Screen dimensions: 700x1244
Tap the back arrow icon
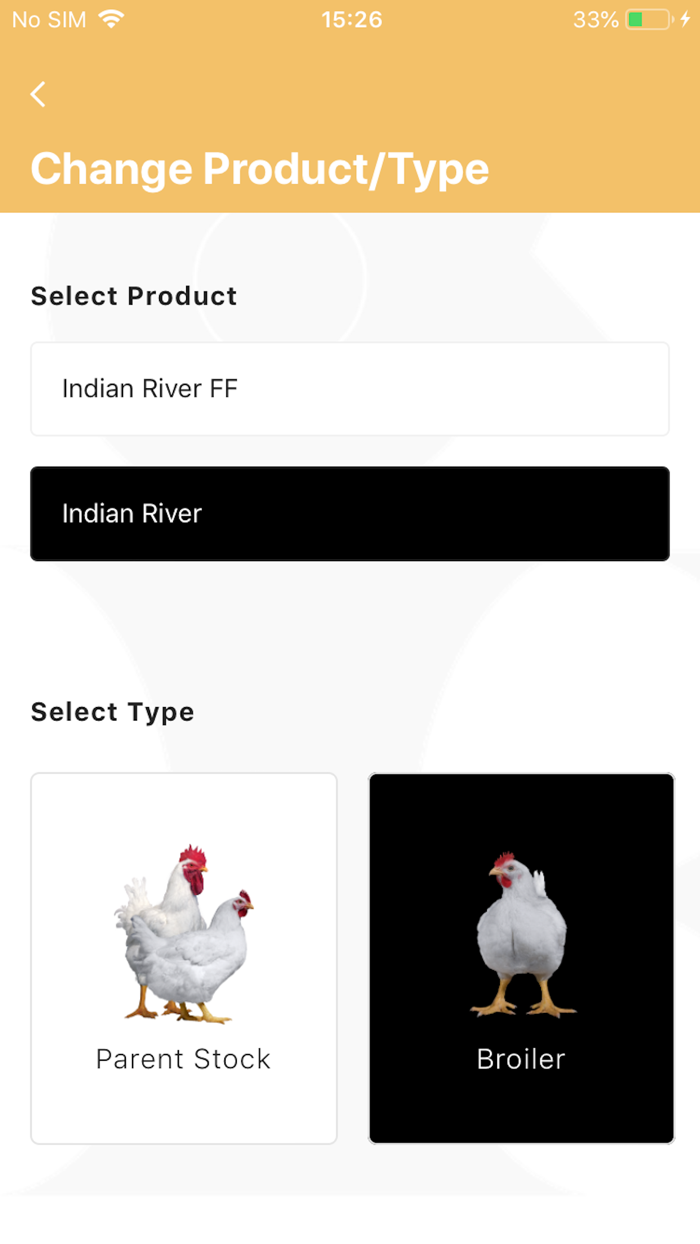click(37, 93)
